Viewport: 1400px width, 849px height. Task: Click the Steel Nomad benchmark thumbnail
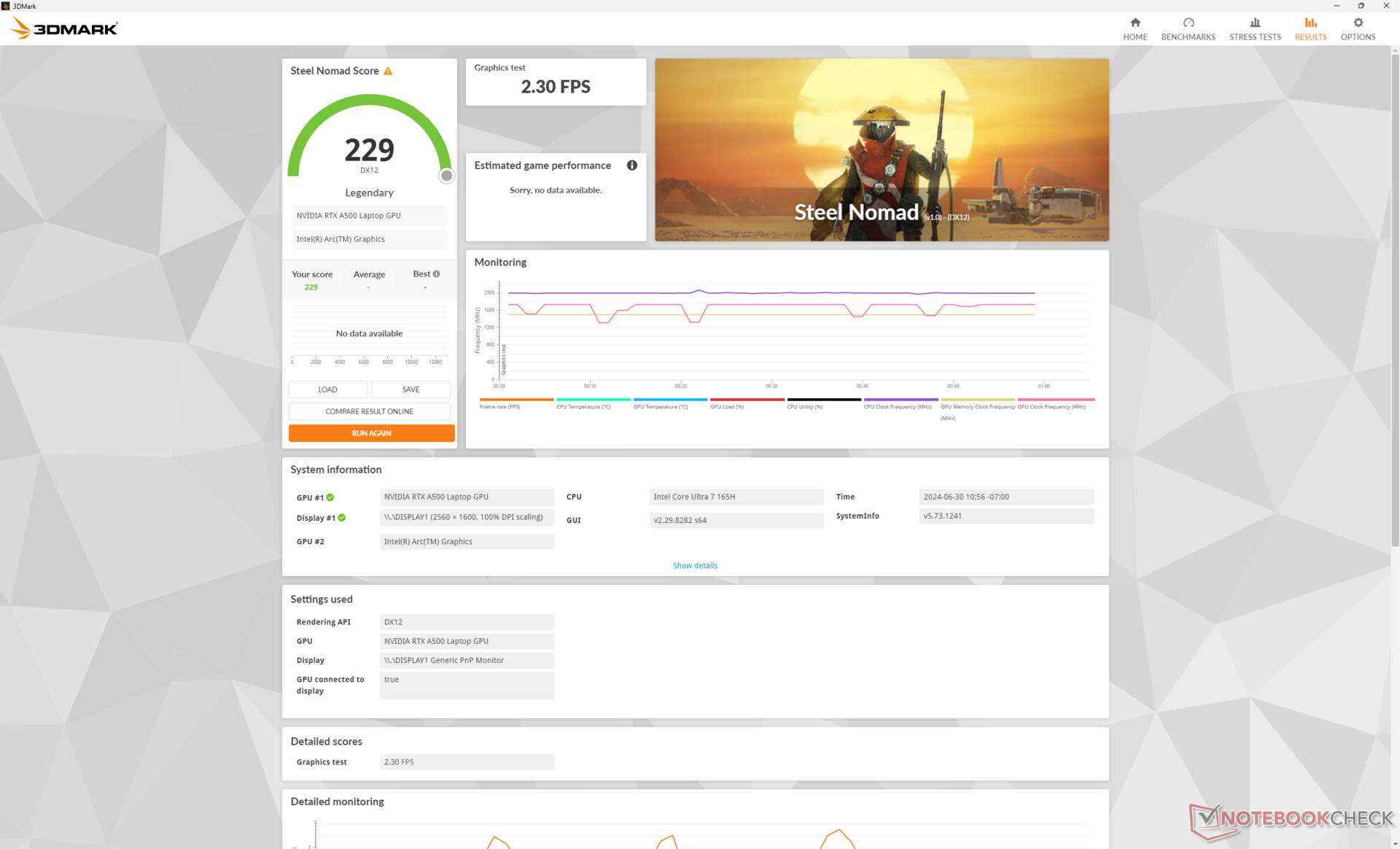click(881, 150)
